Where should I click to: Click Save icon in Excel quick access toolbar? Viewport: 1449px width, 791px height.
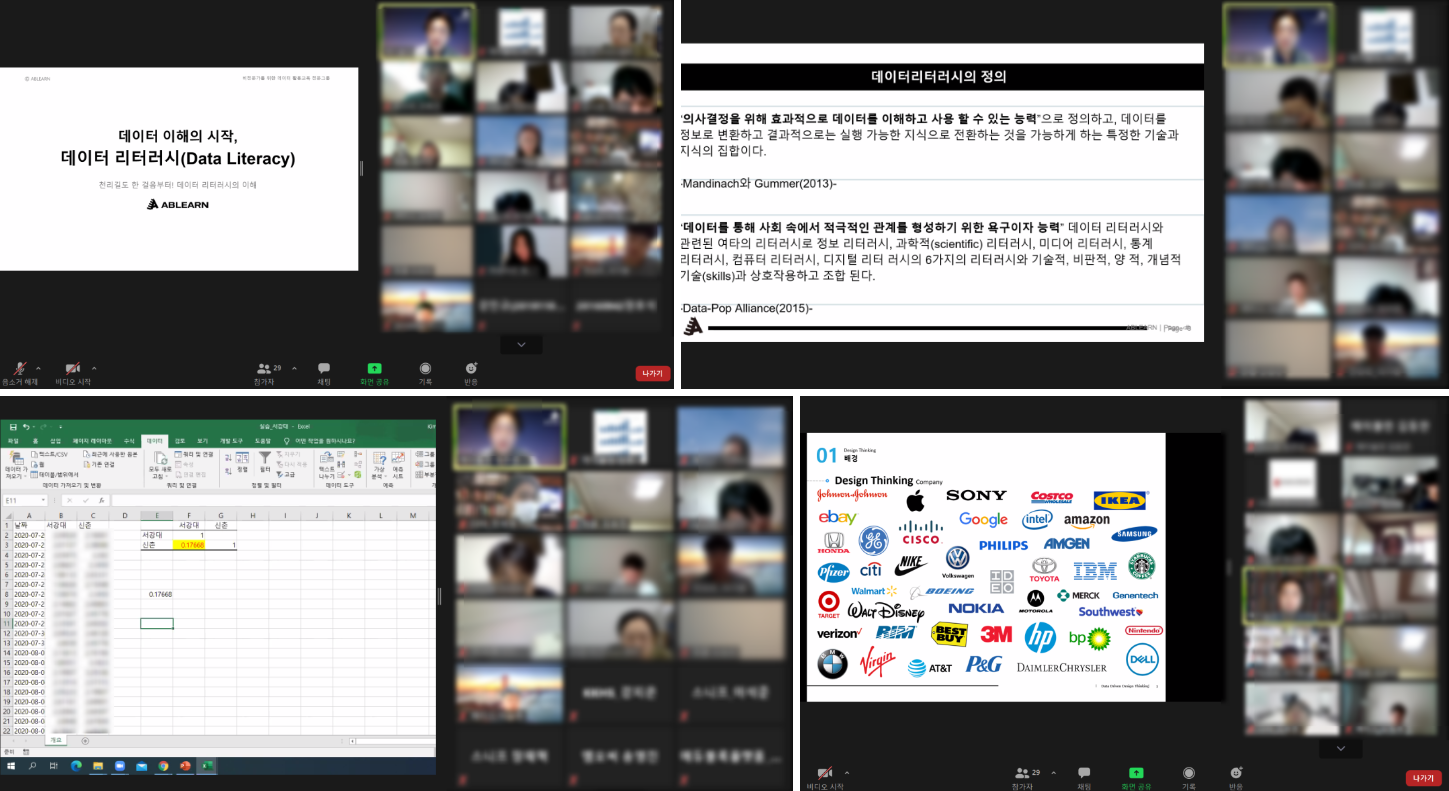(x=13, y=427)
